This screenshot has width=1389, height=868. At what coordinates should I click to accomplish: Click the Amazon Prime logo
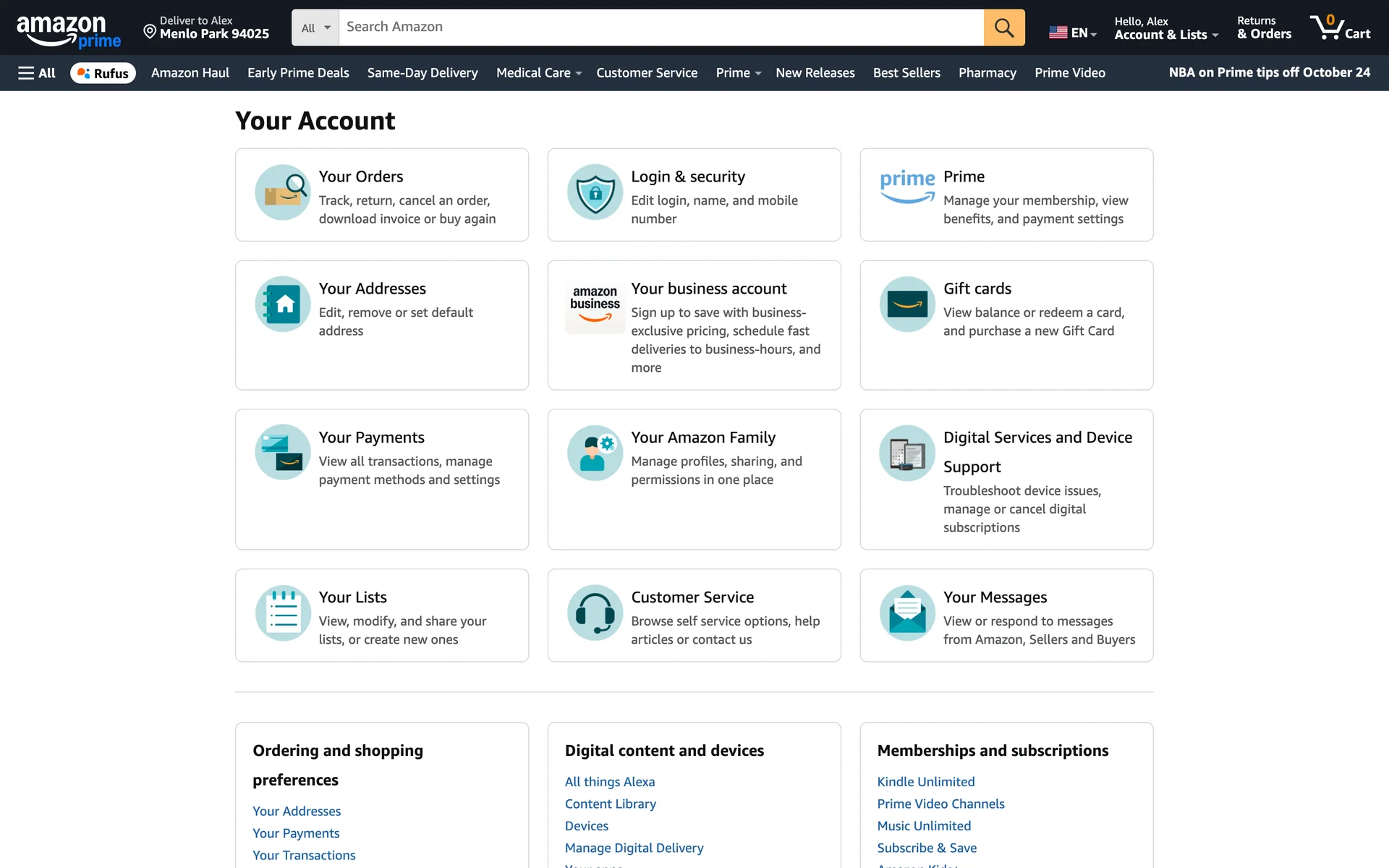(69, 31)
